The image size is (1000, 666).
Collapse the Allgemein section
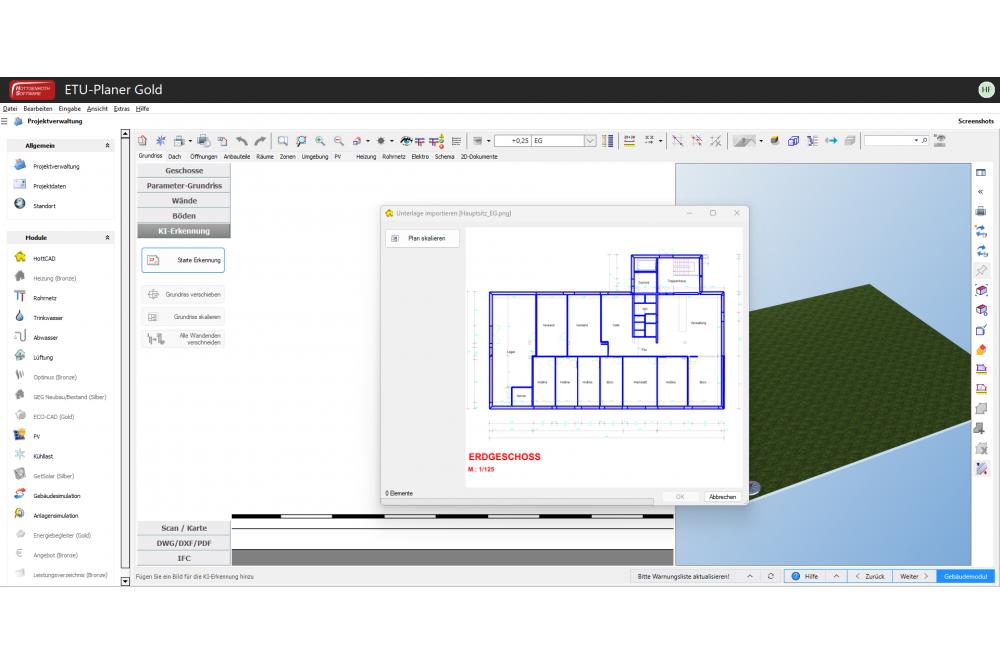pyautogui.click(x=107, y=145)
